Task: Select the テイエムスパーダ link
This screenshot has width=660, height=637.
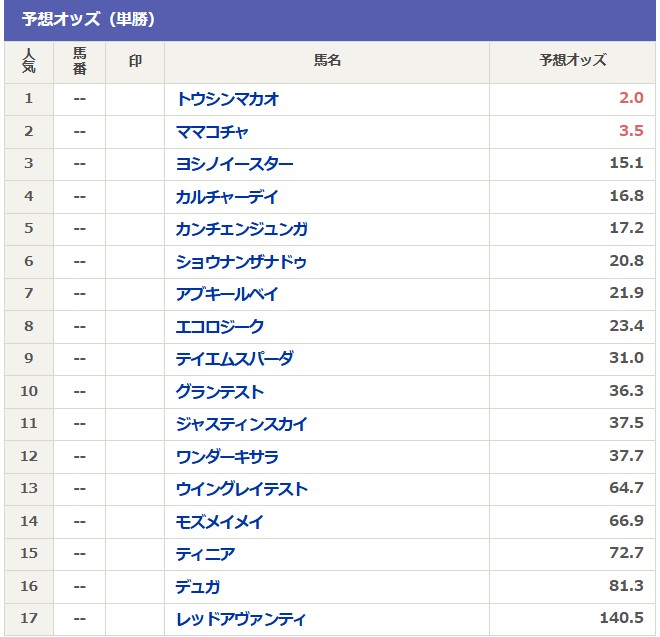Action: pyautogui.click(x=234, y=359)
